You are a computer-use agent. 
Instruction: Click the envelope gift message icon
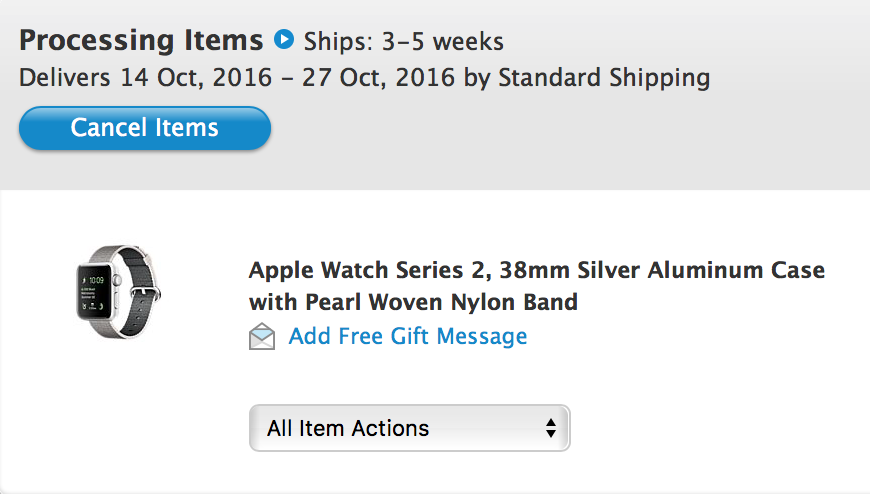pos(262,336)
